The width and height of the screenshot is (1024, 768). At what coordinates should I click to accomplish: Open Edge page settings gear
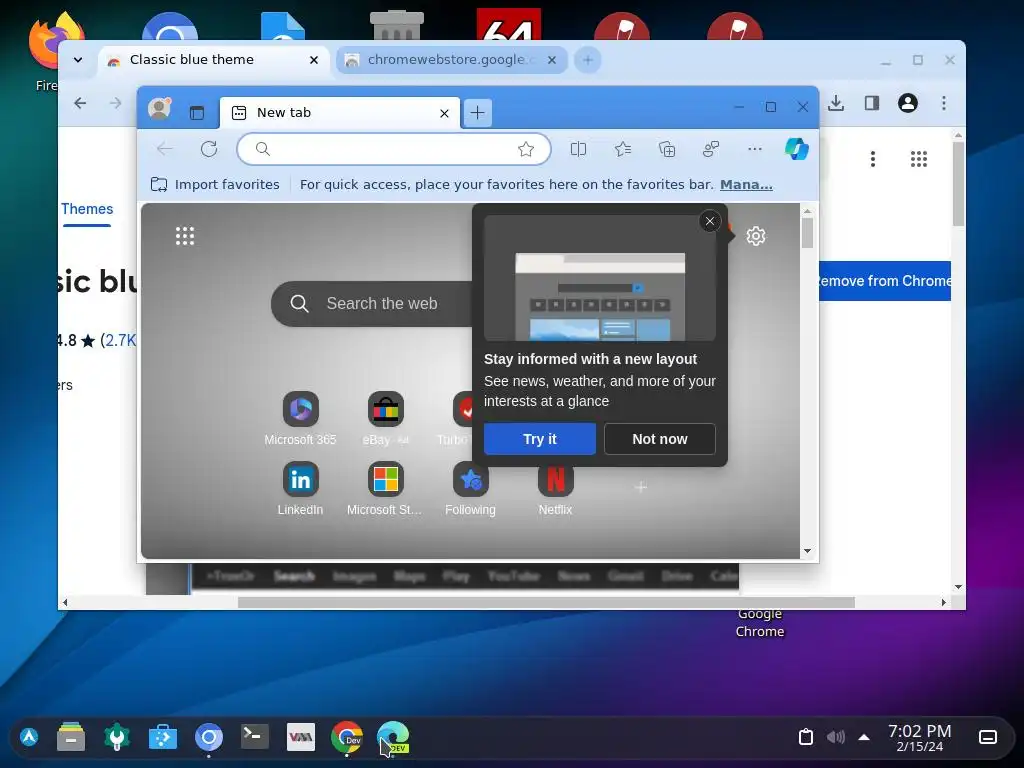756,236
